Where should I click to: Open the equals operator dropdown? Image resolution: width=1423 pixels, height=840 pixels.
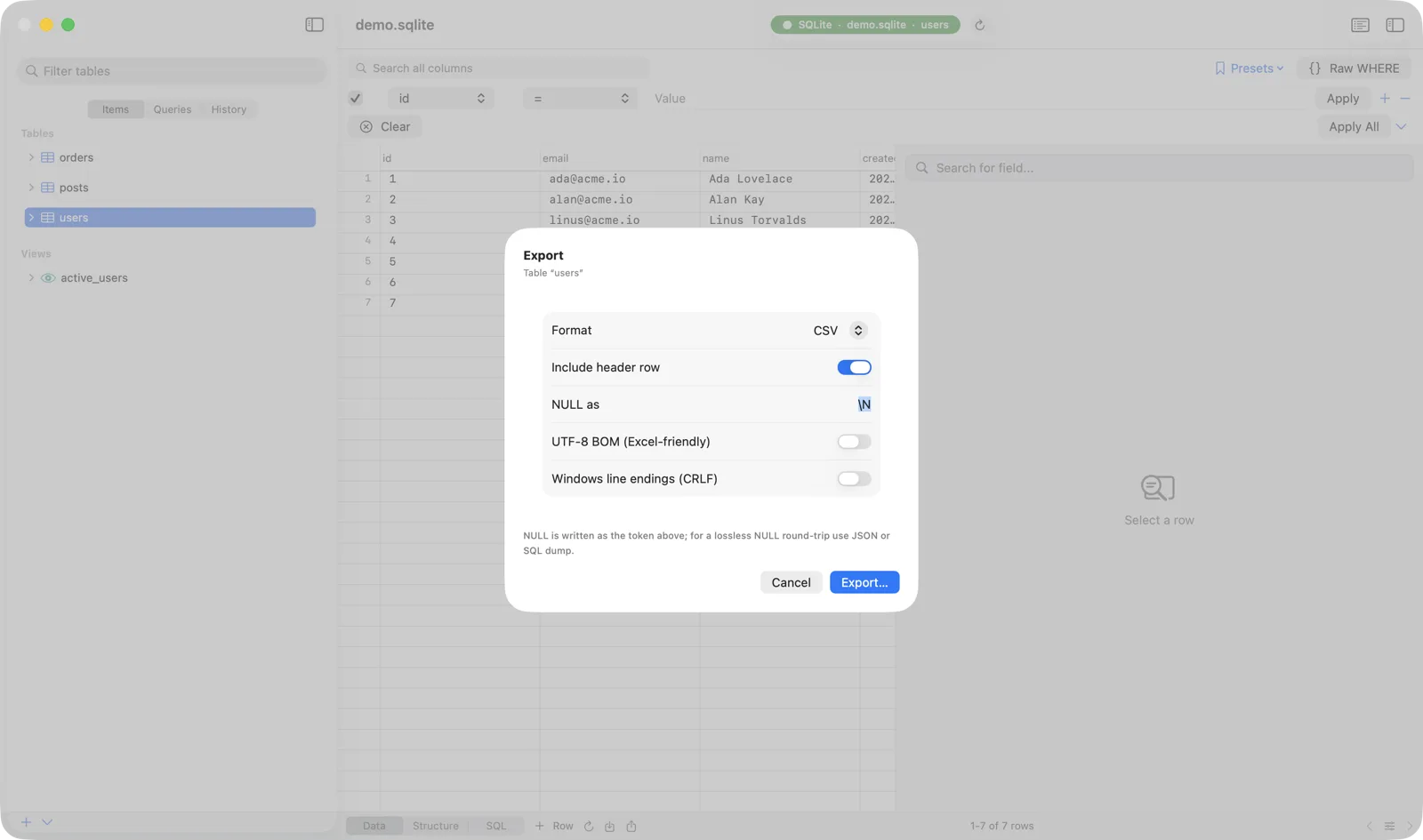click(582, 99)
